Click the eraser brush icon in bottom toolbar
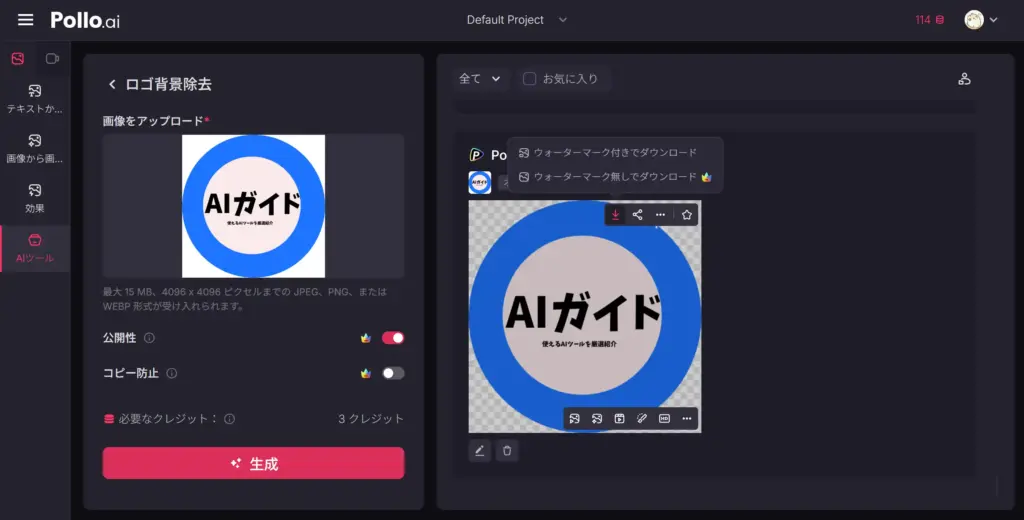The width and height of the screenshot is (1024, 520). (642, 419)
